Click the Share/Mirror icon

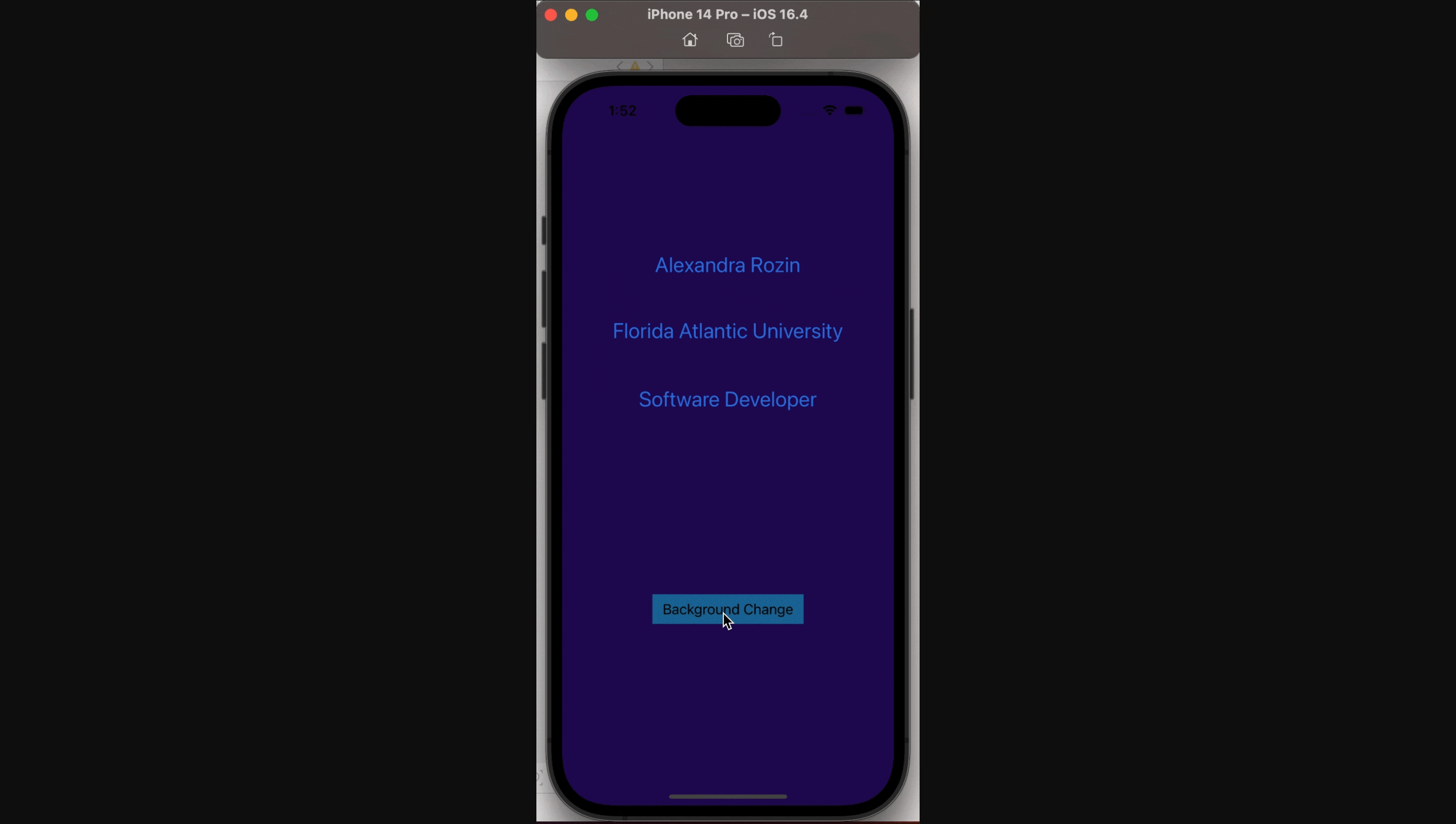776,40
